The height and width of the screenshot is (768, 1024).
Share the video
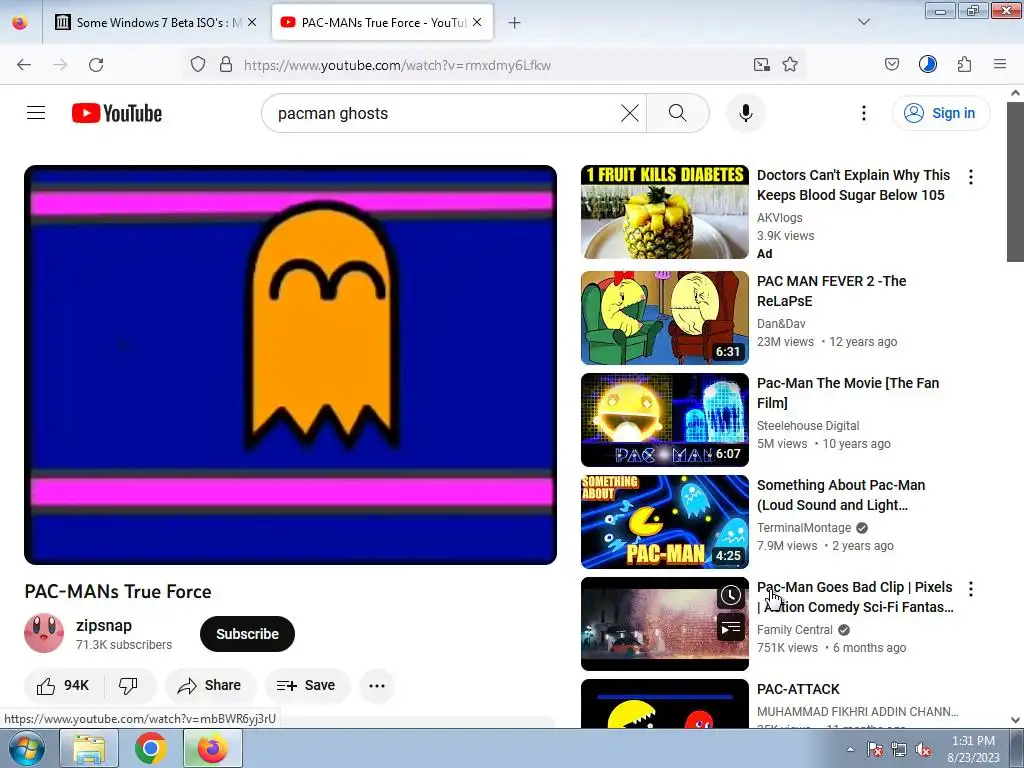coord(210,686)
